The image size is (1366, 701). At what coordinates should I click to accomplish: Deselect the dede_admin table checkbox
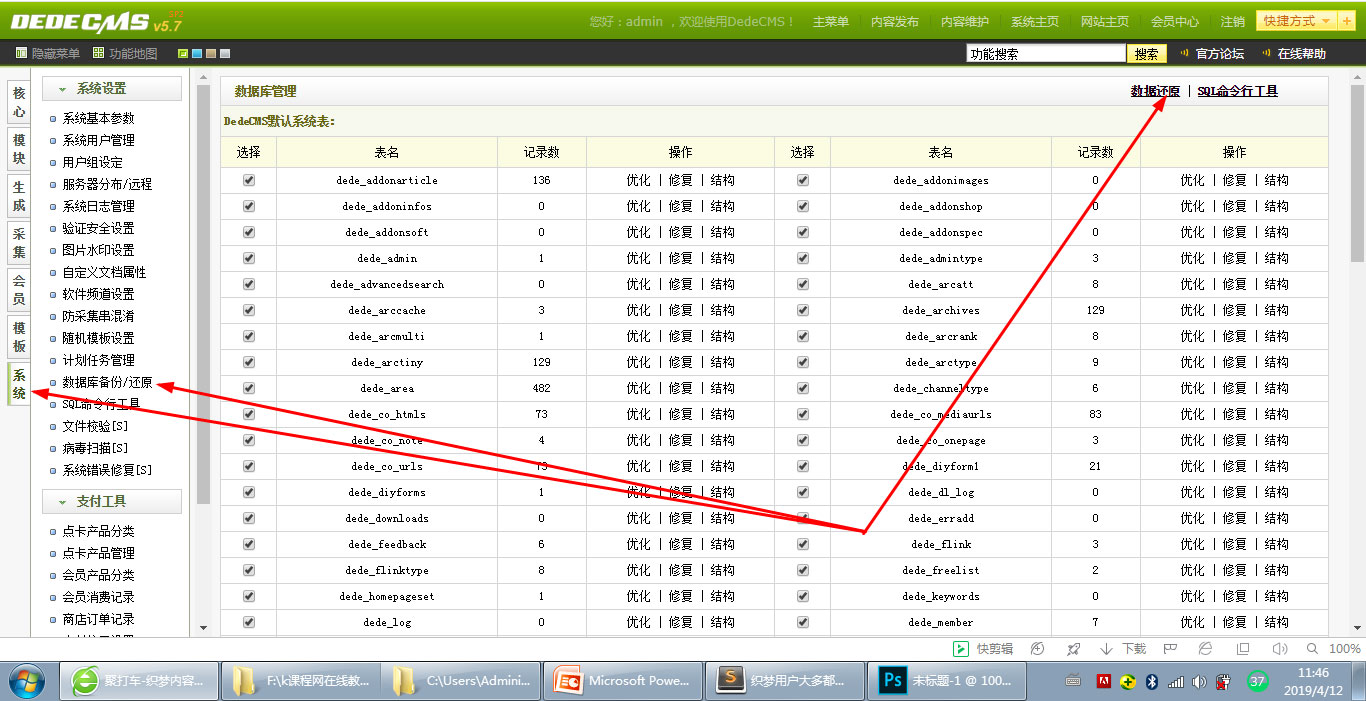pos(249,258)
